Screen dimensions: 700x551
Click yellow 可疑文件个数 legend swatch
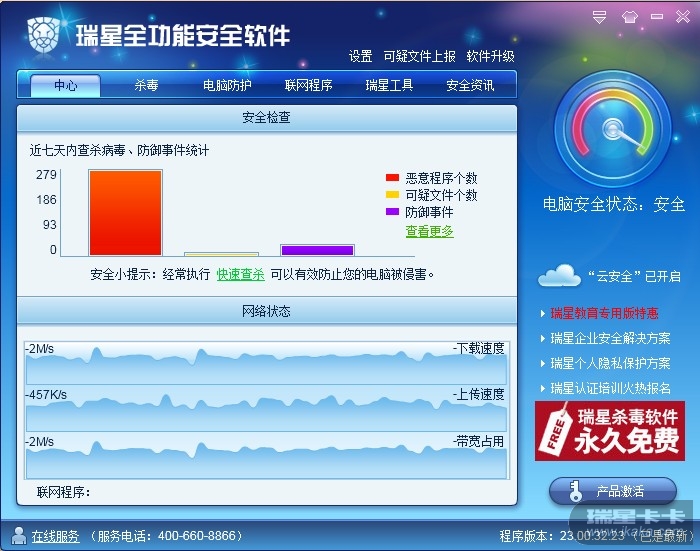tap(392, 195)
